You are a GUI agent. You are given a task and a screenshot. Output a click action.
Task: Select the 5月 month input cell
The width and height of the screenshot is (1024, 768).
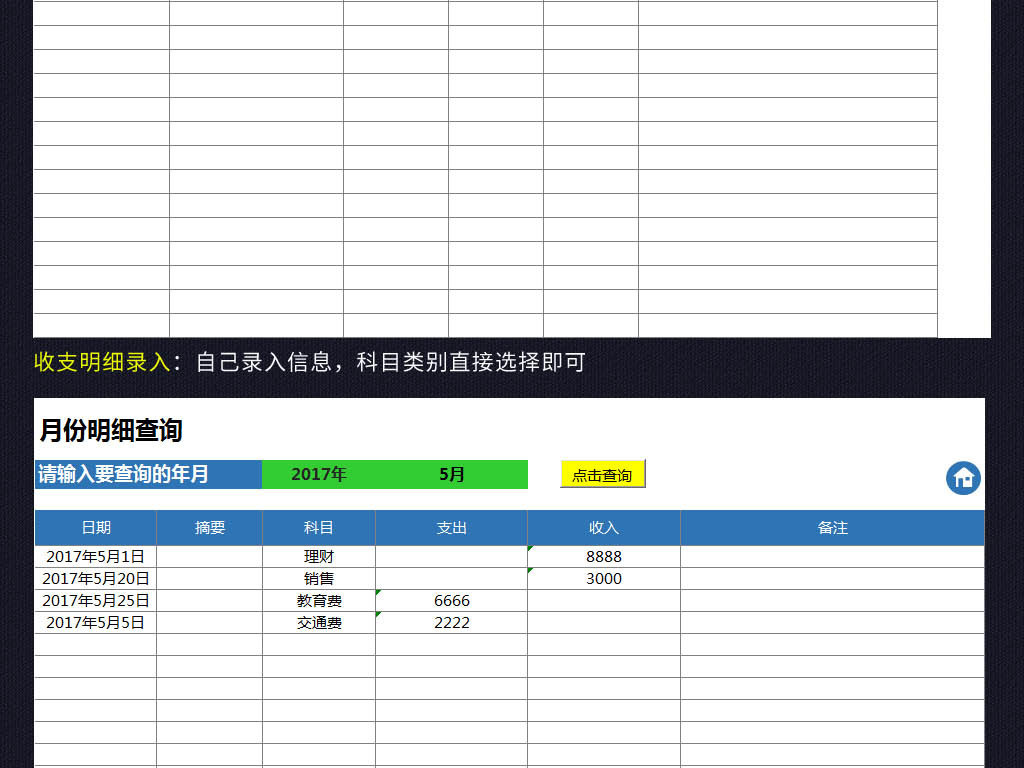[451, 474]
